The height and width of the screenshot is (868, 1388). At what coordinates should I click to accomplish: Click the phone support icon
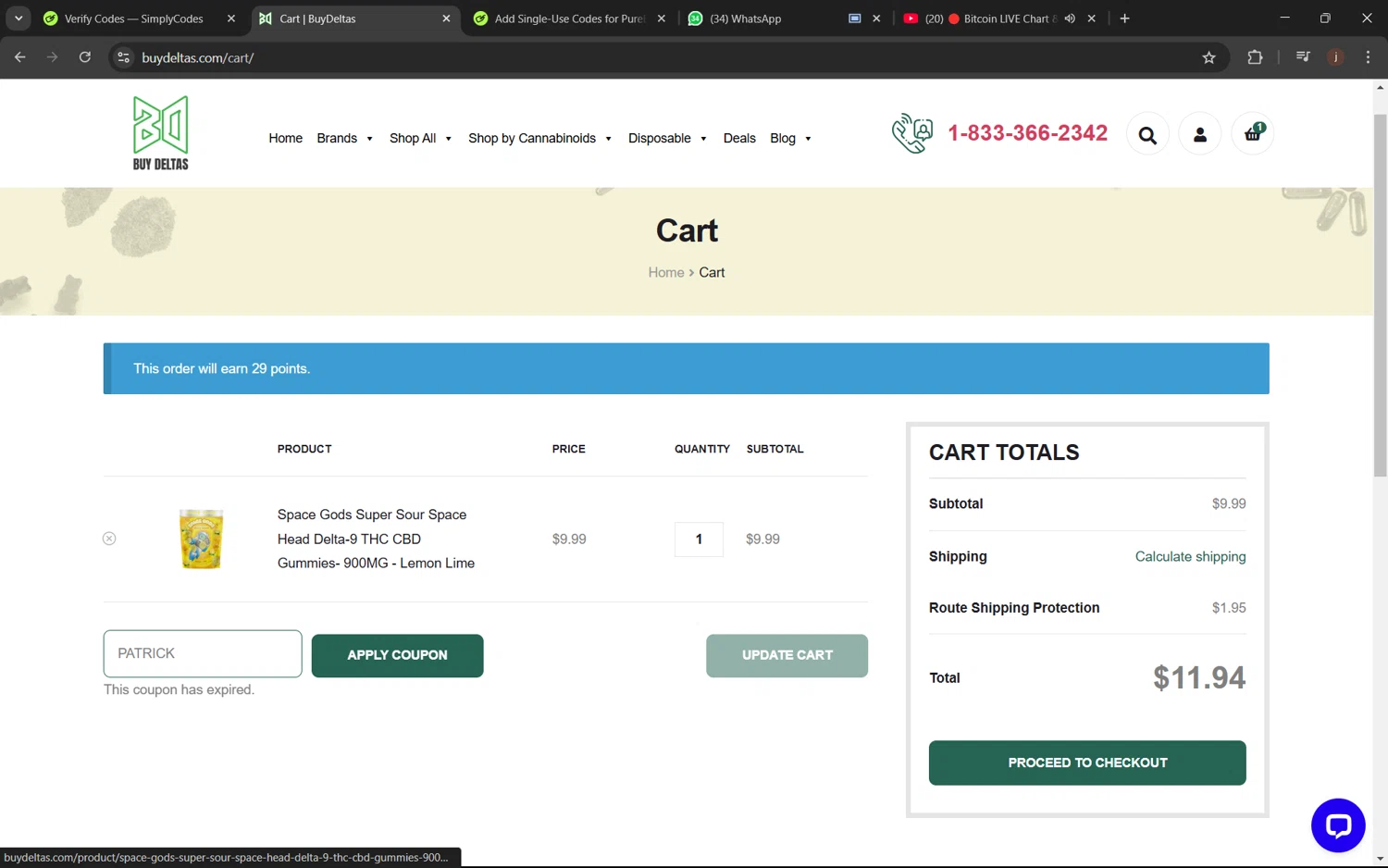(911, 133)
